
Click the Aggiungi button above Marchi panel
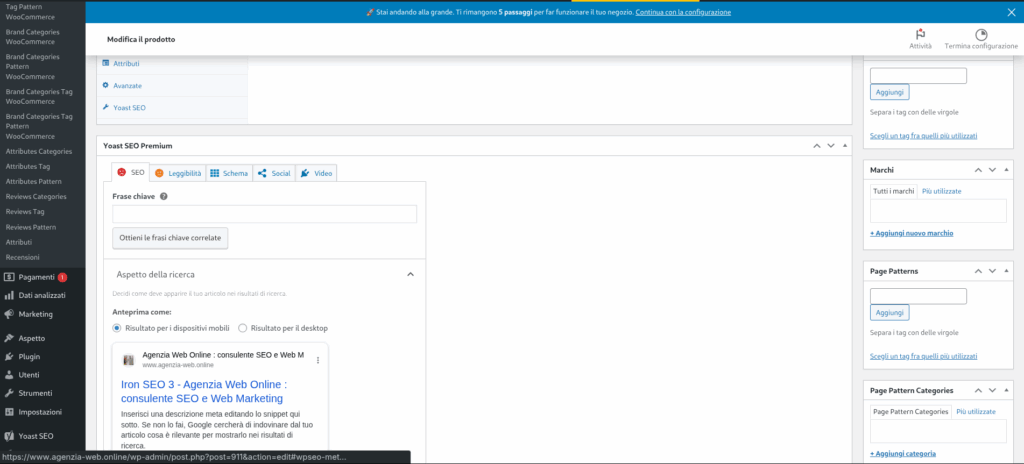(889, 92)
